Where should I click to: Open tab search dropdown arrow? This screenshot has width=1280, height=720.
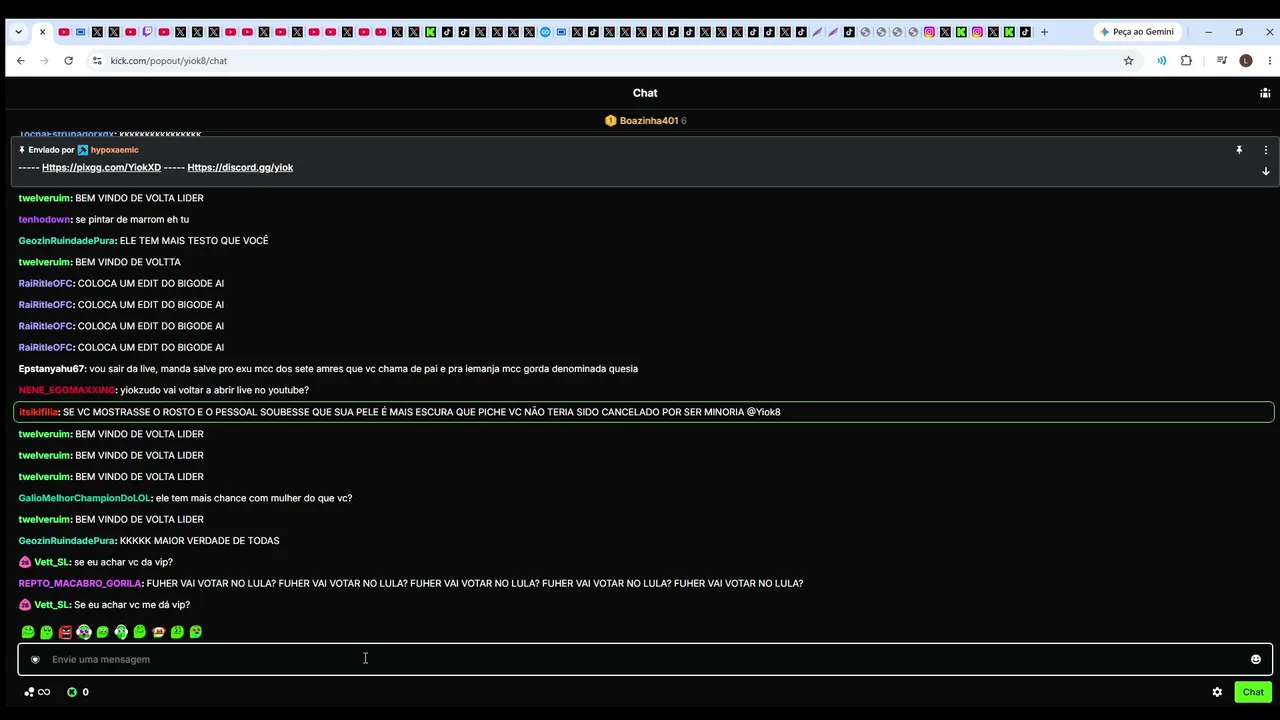[x=18, y=32]
